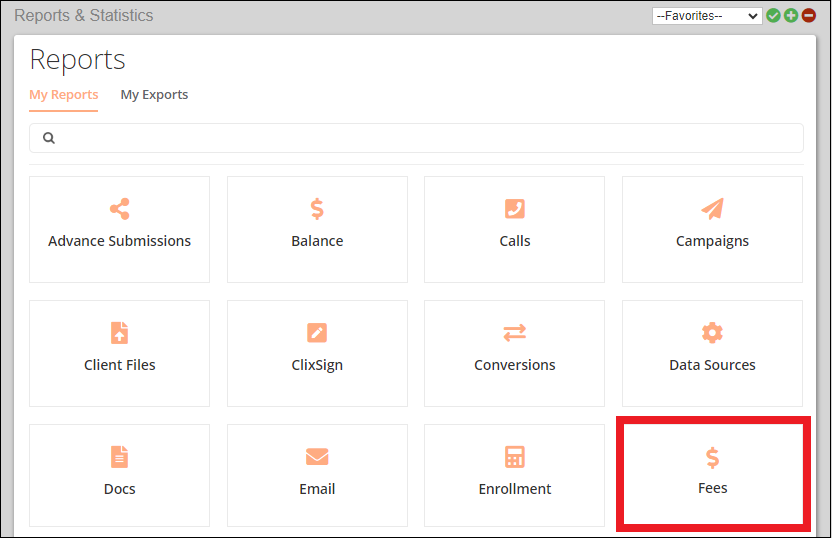Open the Docs report label

coord(119,489)
